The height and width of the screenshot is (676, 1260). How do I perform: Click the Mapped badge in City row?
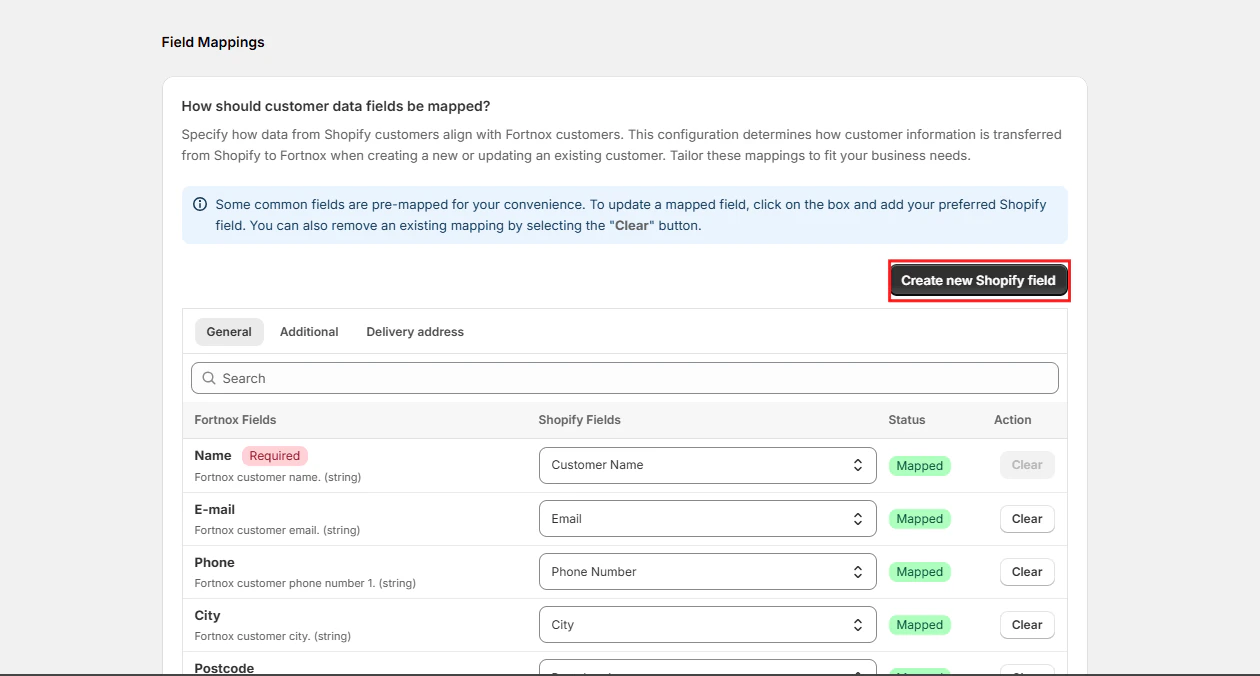[920, 625]
